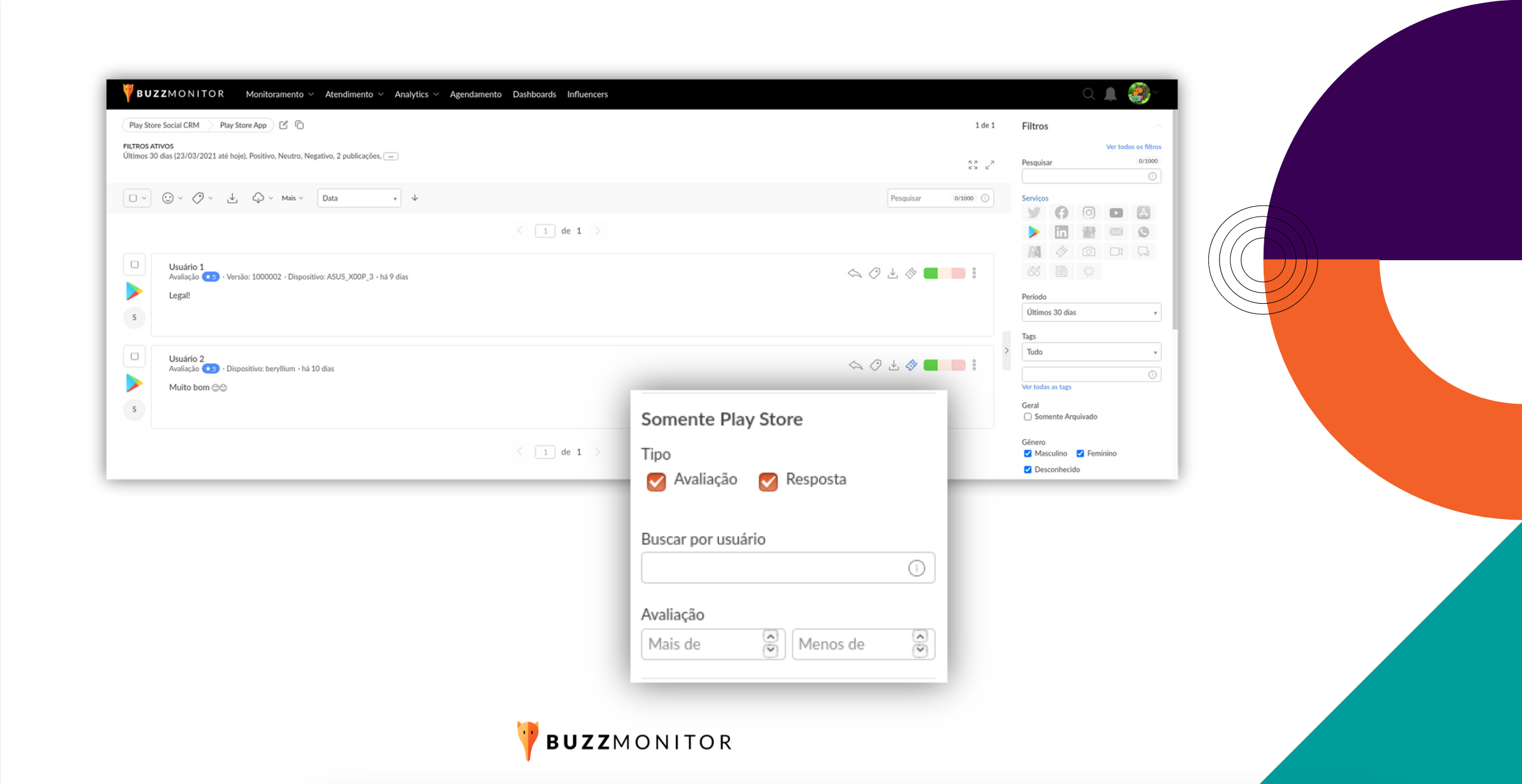Uncheck the Avaliação type checkbox
The image size is (1522, 784).
(656, 482)
